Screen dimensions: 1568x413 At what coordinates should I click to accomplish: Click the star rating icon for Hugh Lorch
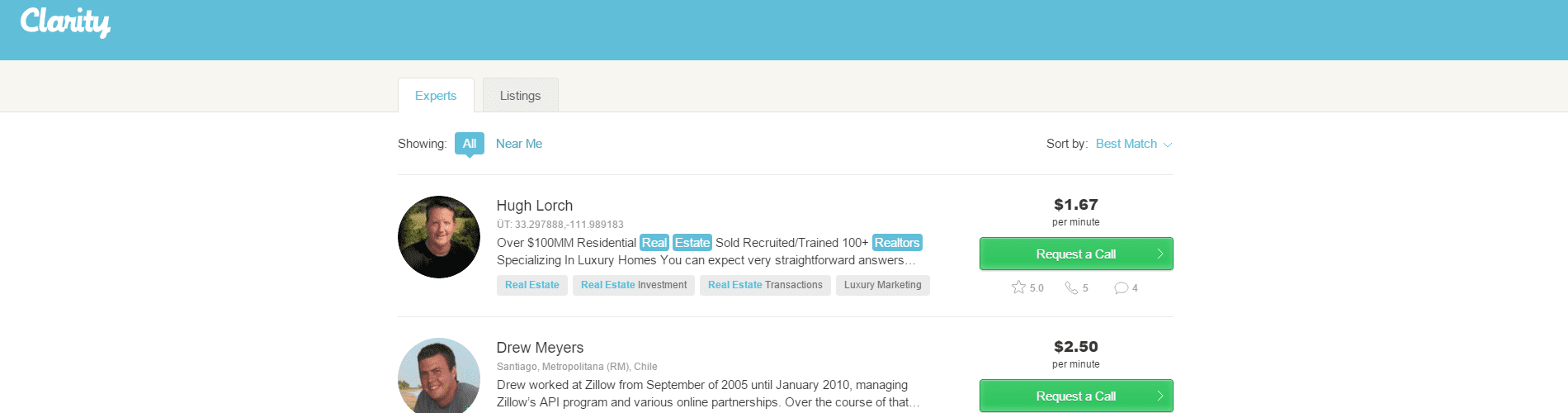click(x=1018, y=287)
